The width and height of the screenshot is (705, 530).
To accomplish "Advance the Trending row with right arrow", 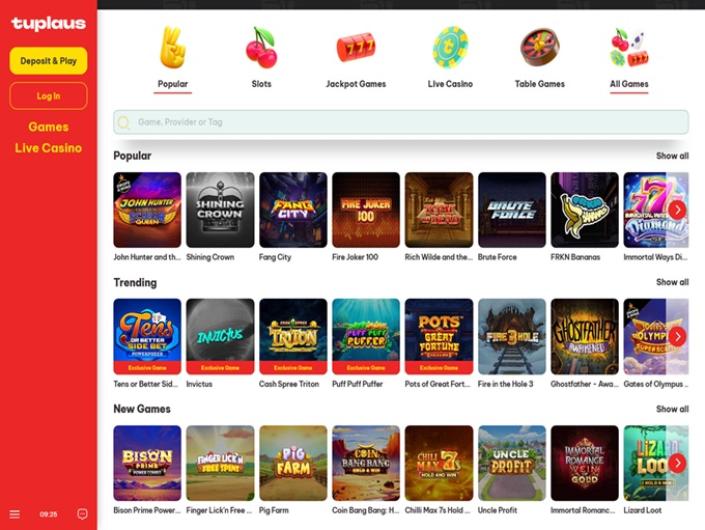I will coord(677,336).
